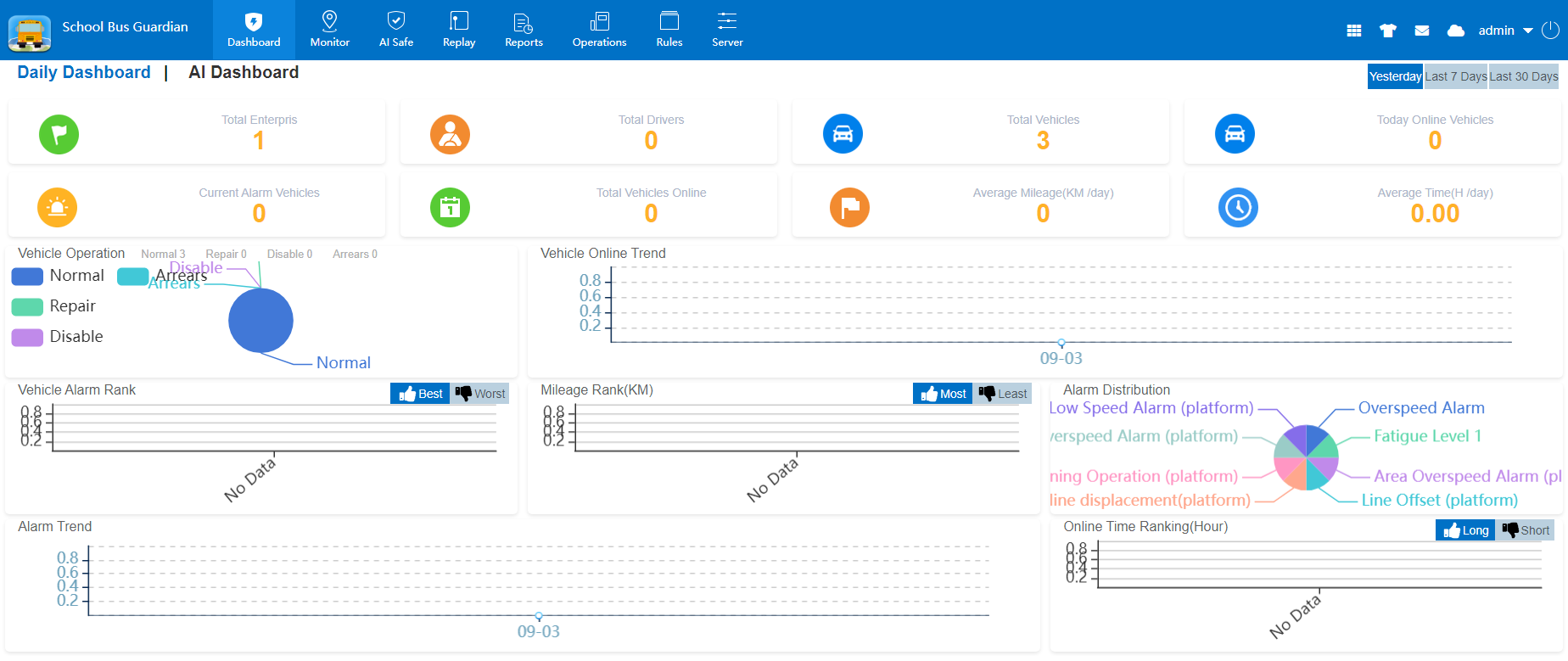Click the Line Offset (platform) label

coord(1440,501)
